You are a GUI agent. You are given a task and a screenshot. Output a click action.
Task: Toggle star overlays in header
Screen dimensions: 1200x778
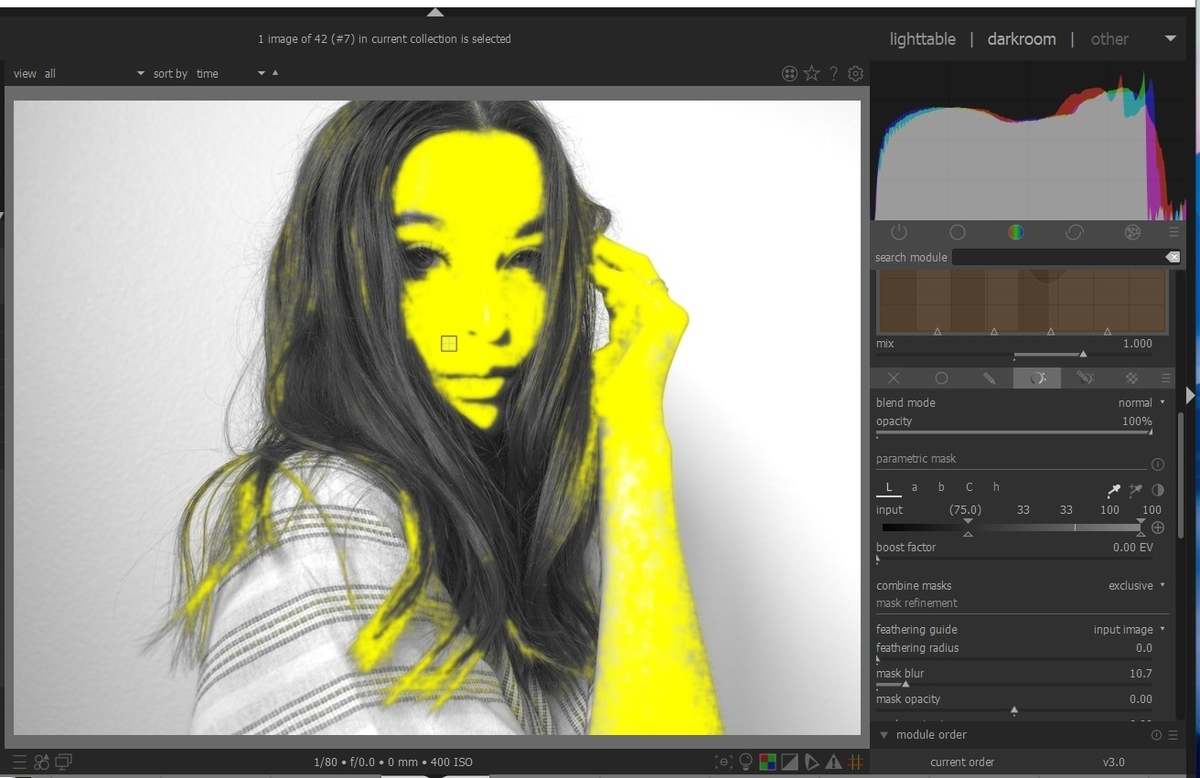click(x=812, y=73)
